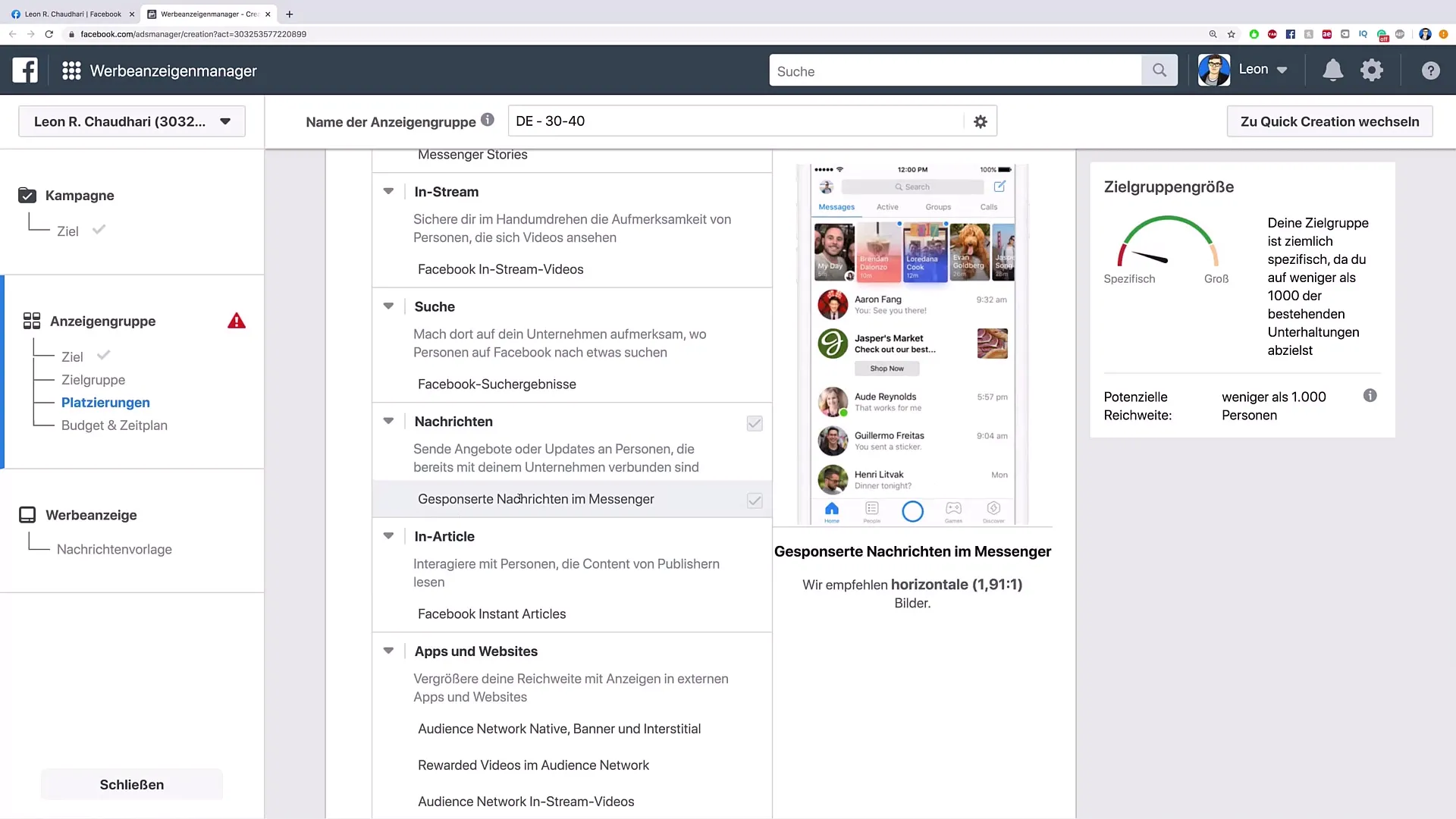Click the Schließen button
The image size is (1456, 819).
pyautogui.click(x=132, y=784)
